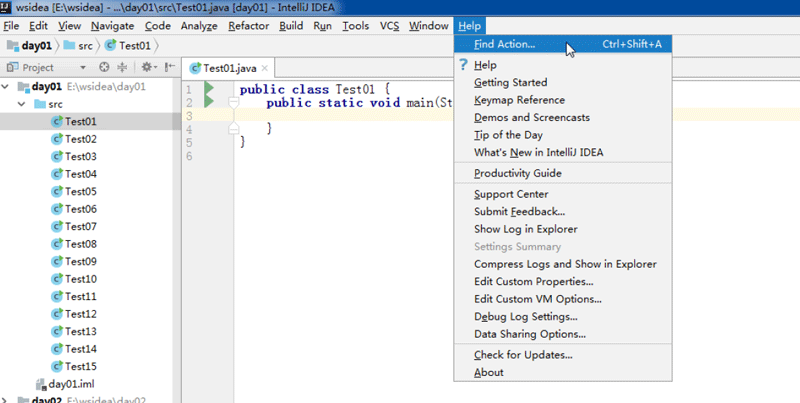Close the open Help menu header
800x403 pixels.
pyautogui.click(x=469, y=26)
